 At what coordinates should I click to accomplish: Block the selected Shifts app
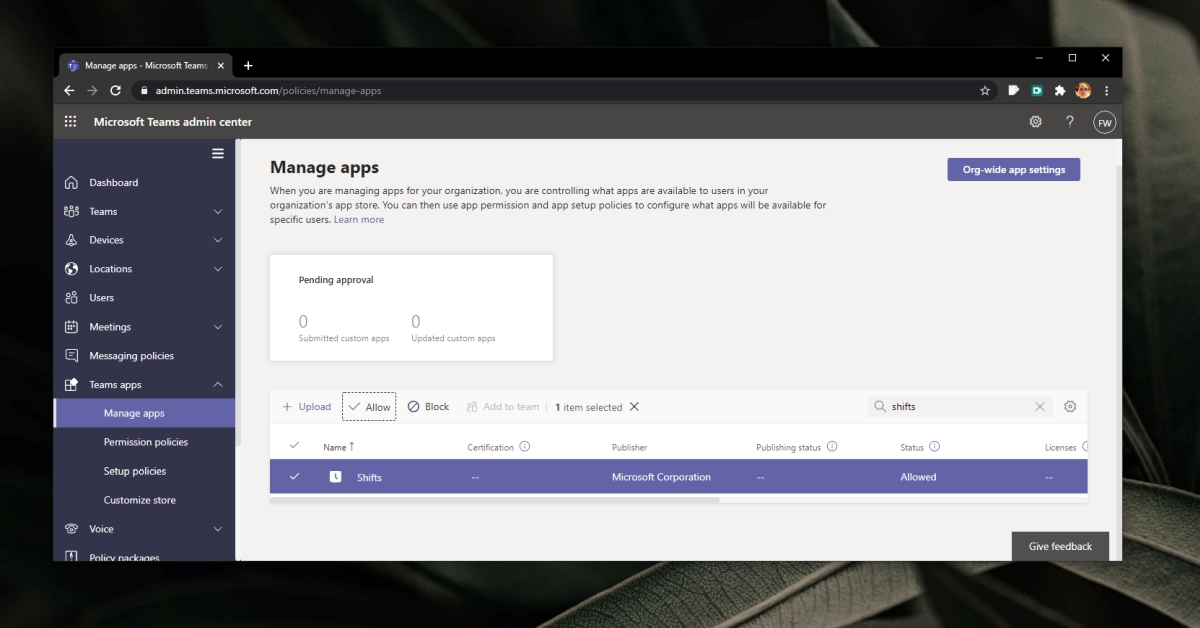coord(428,407)
